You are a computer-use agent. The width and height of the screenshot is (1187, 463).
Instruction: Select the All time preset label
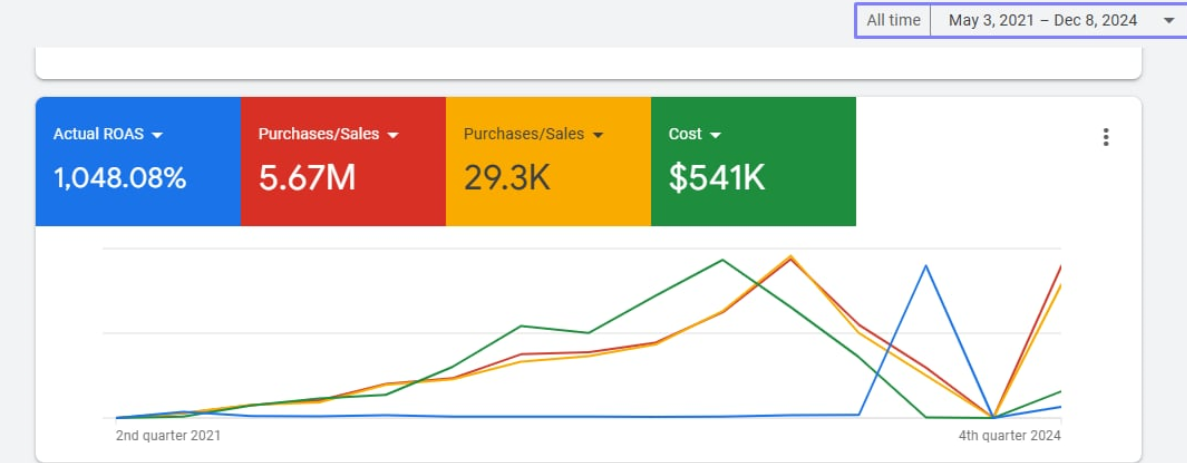coord(893,20)
